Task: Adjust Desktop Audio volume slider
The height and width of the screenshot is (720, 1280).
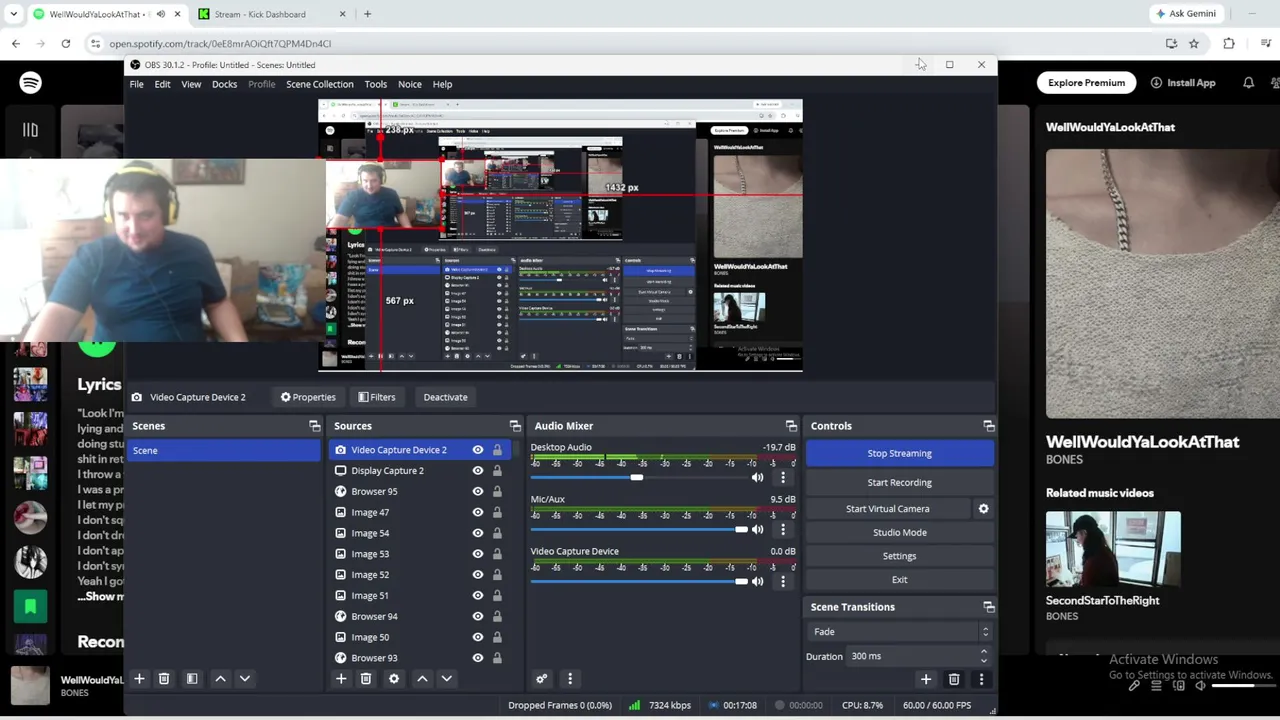Action: tap(637, 478)
